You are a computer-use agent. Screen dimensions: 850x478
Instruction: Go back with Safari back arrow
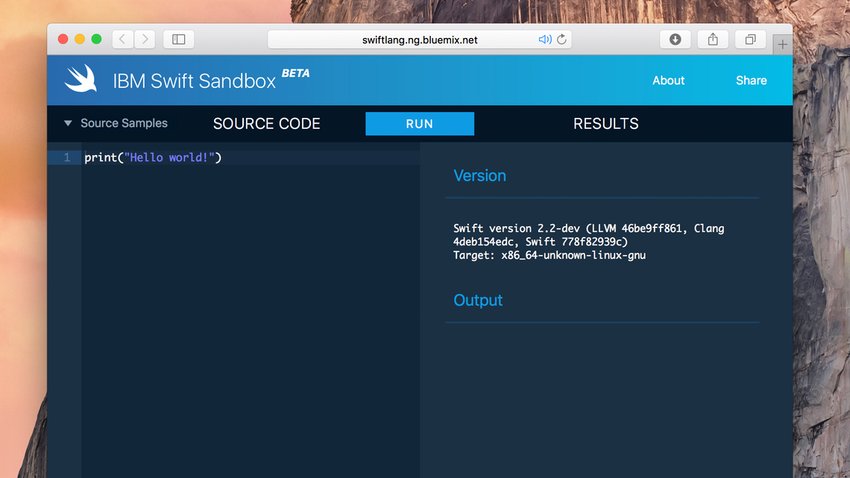pyautogui.click(x=123, y=40)
